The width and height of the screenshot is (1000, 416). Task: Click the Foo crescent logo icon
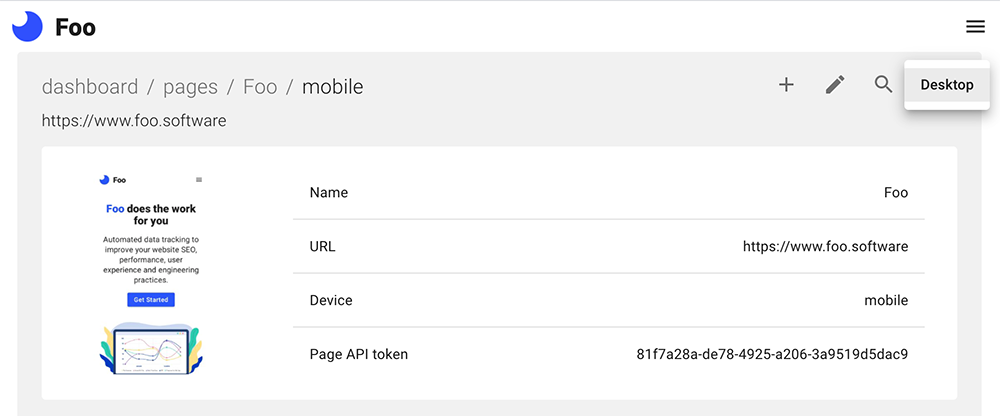tap(27, 27)
